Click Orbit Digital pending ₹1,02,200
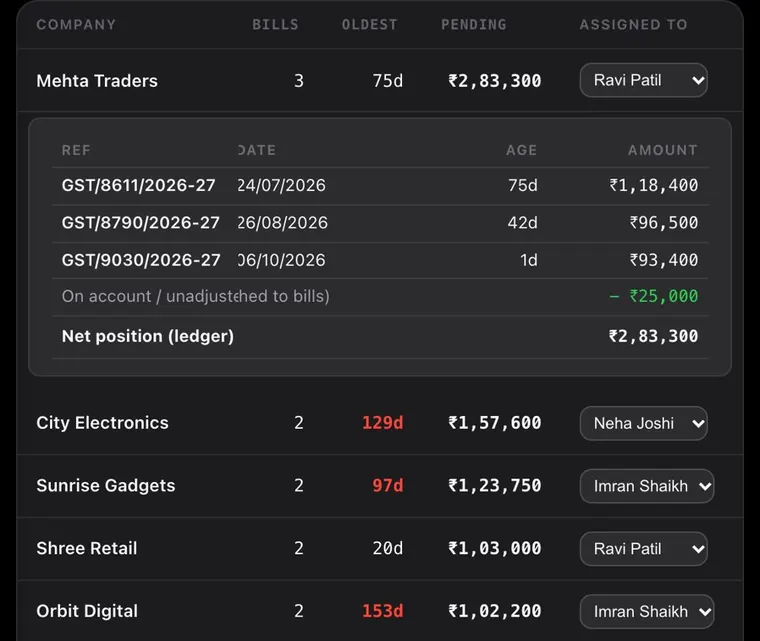The height and width of the screenshot is (641, 760). pos(495,611)
